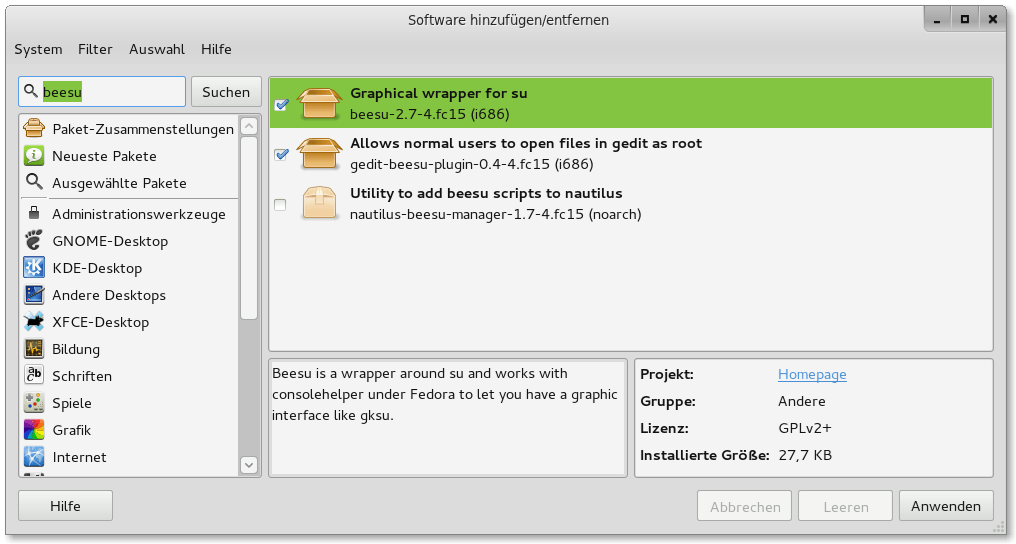Click the GPLv2+ license value
This screenshot has width=1016, height=544.
pos(805,428)
